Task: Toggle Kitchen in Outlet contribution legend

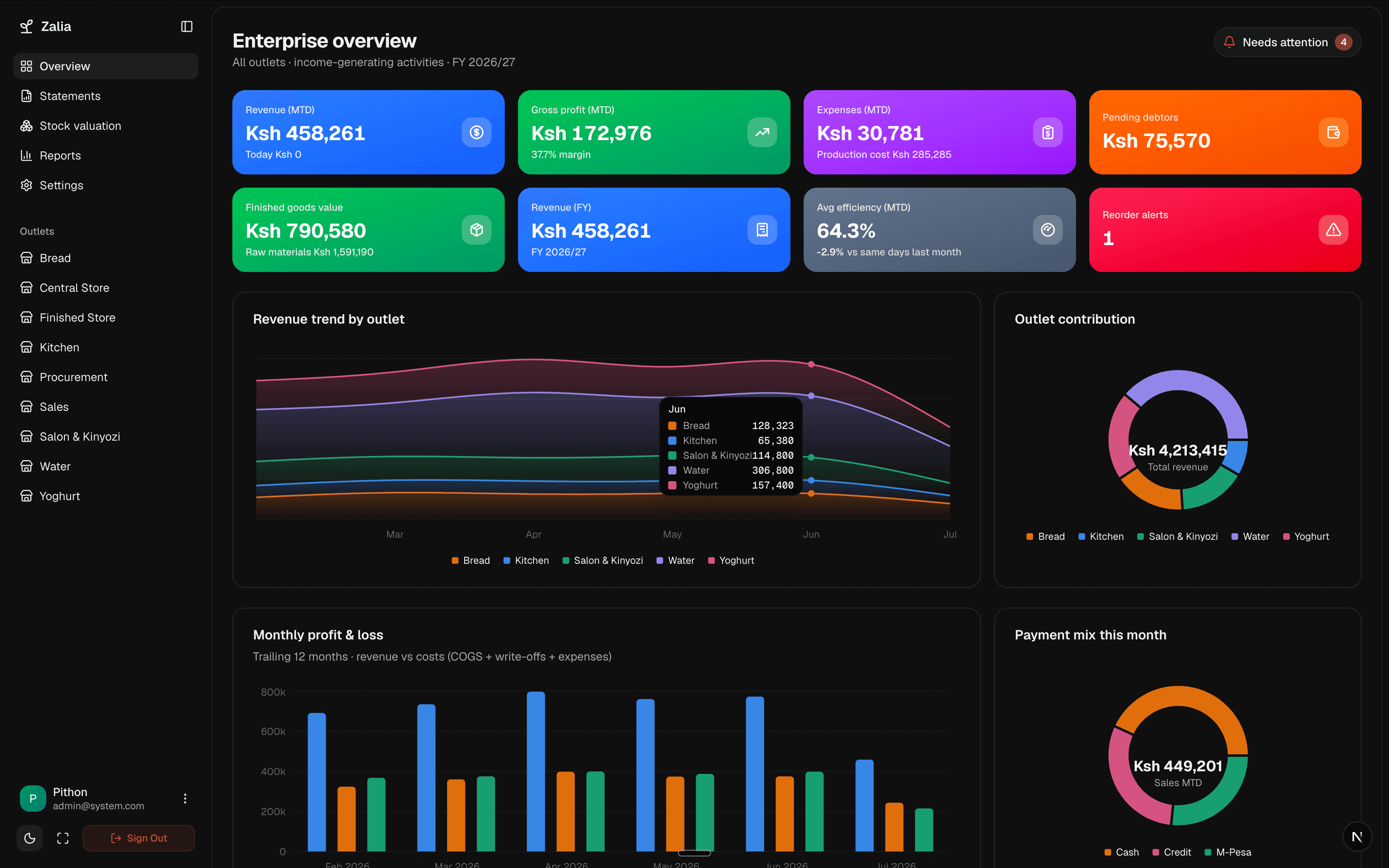Action: click(1101, 536)
